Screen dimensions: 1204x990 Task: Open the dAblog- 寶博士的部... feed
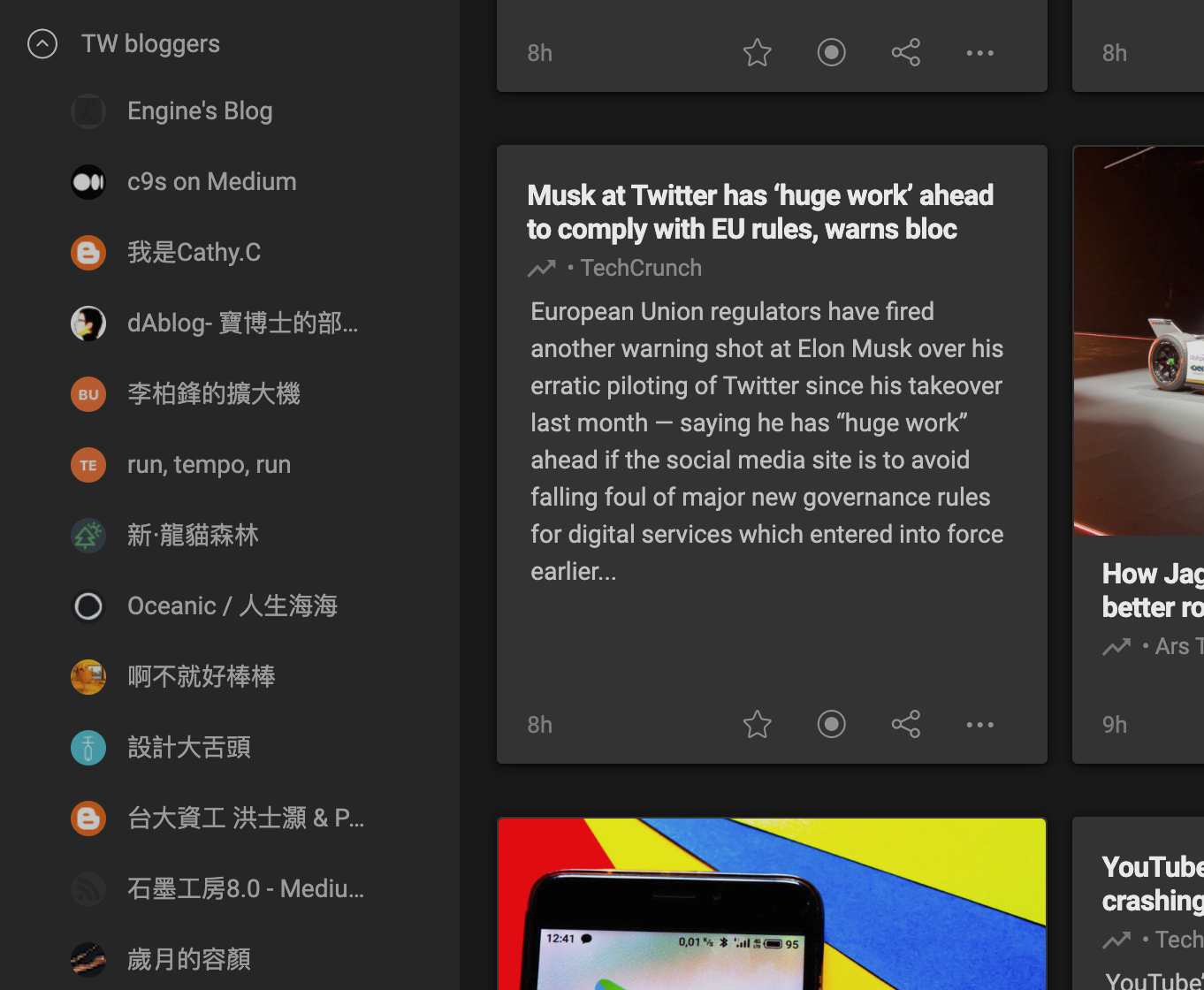[x=243, y=323]
